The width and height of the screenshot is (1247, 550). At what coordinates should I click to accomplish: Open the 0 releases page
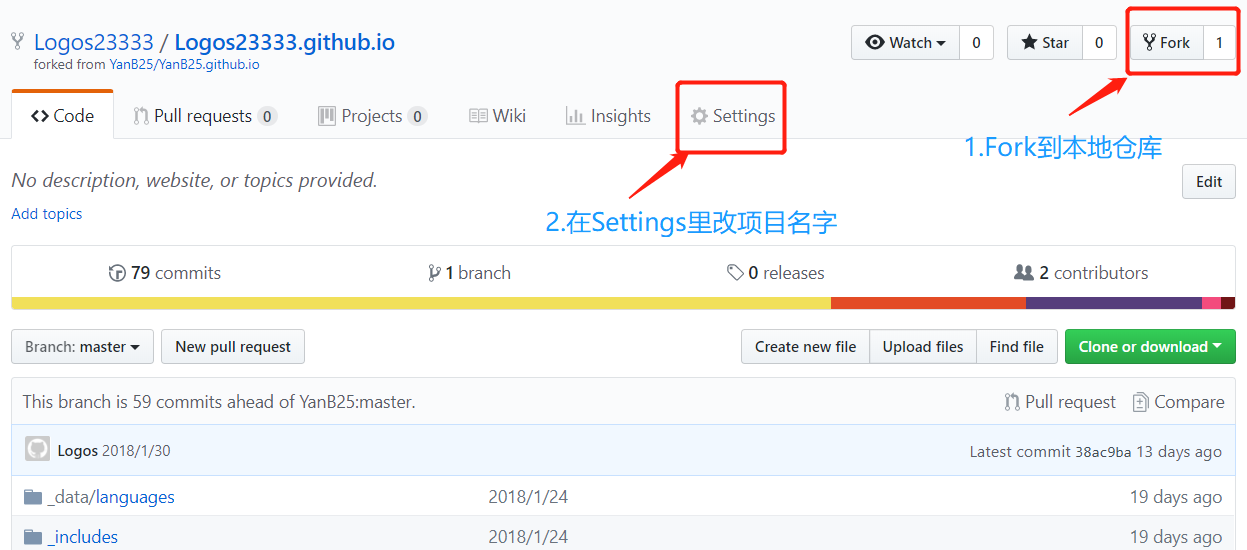pos(776,273)
